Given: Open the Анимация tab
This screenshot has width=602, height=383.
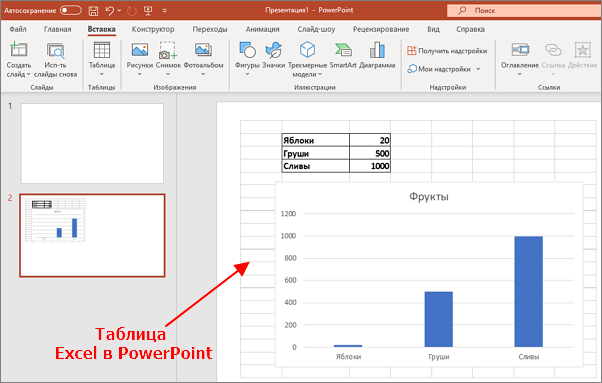Looking at the screenshot, I should tap(263, 29).
